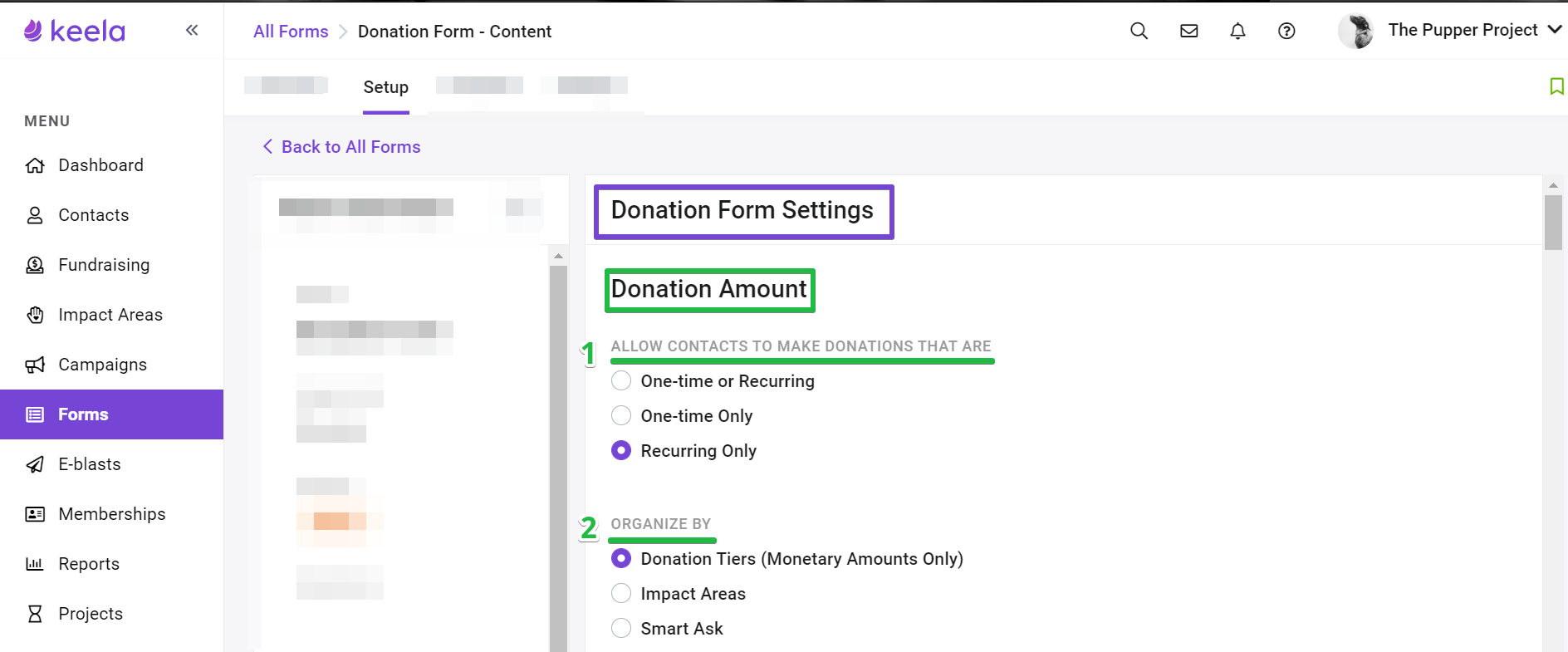Viewport: 1568px width, 652px height.
Task: Click ALLOW CONTACTS TO MAKE DONATIONS label
Action: click(801, 346)
